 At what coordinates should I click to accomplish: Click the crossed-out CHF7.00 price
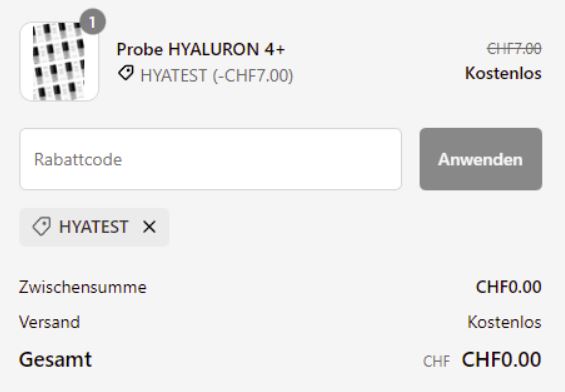(x=514, y=49)
